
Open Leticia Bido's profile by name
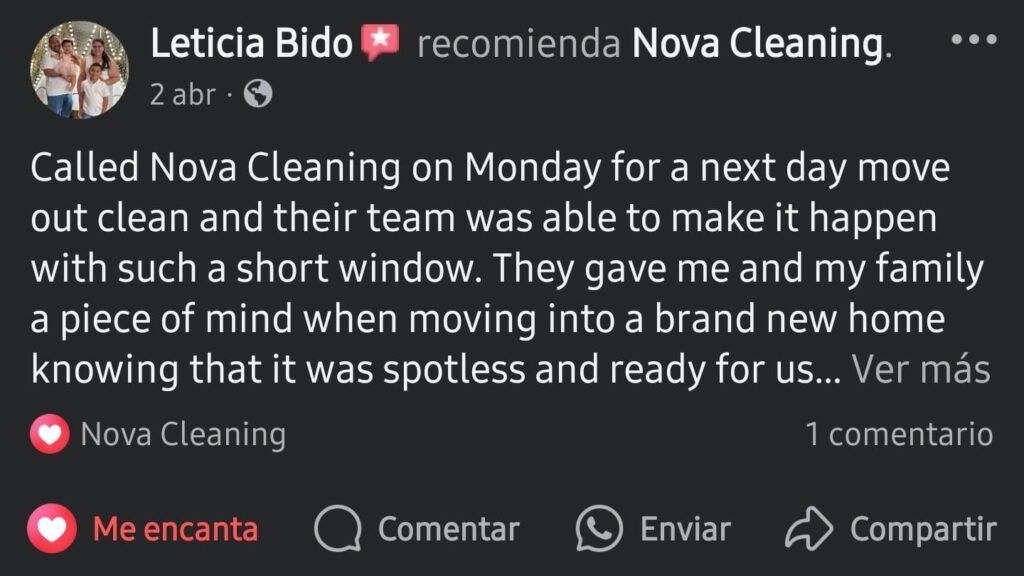click(251, 44)
